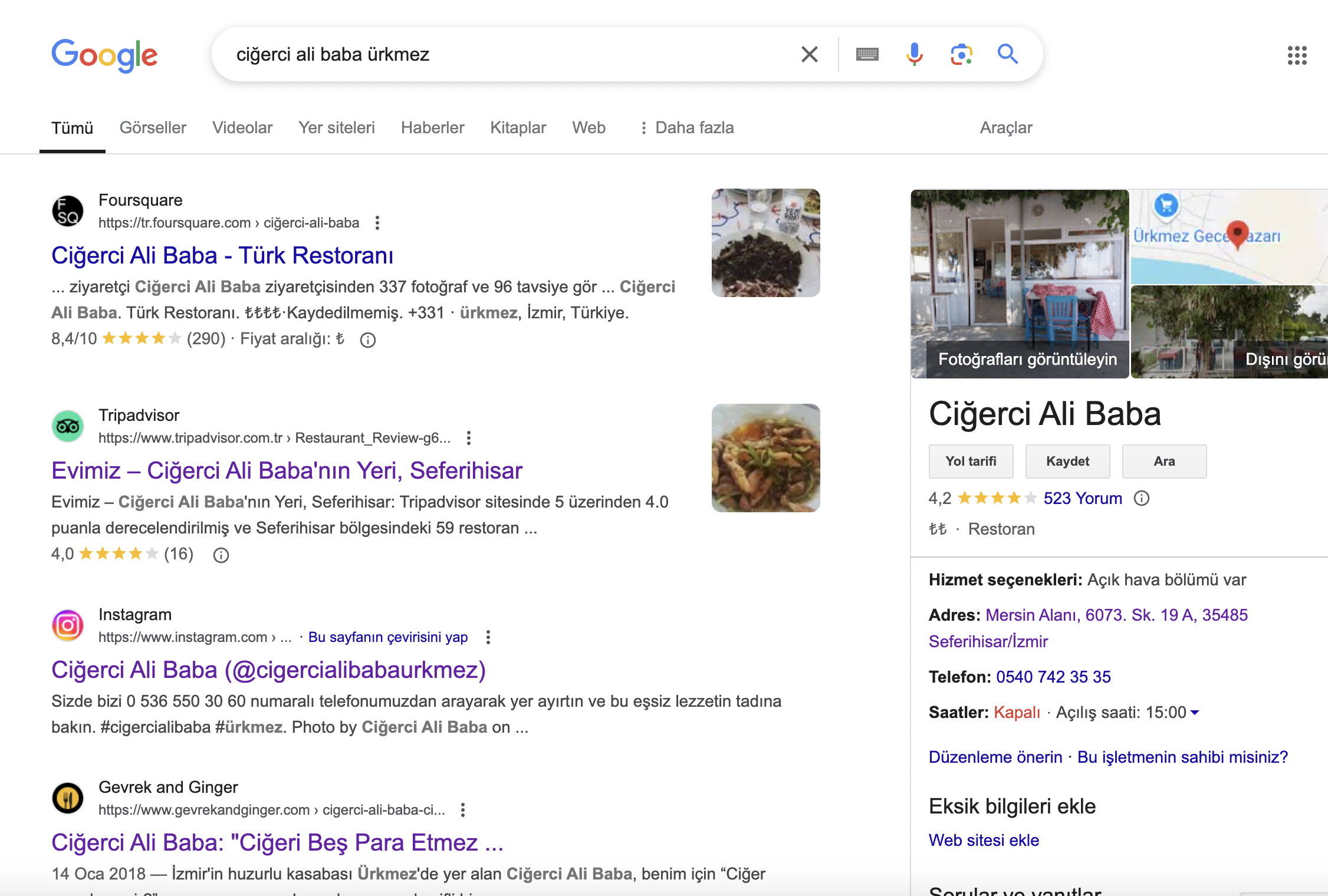Viewport: 1328px width, 896px height.
Task: Click info icon beside Tripadvisor 4,0 rating
Action: (221, 555)
